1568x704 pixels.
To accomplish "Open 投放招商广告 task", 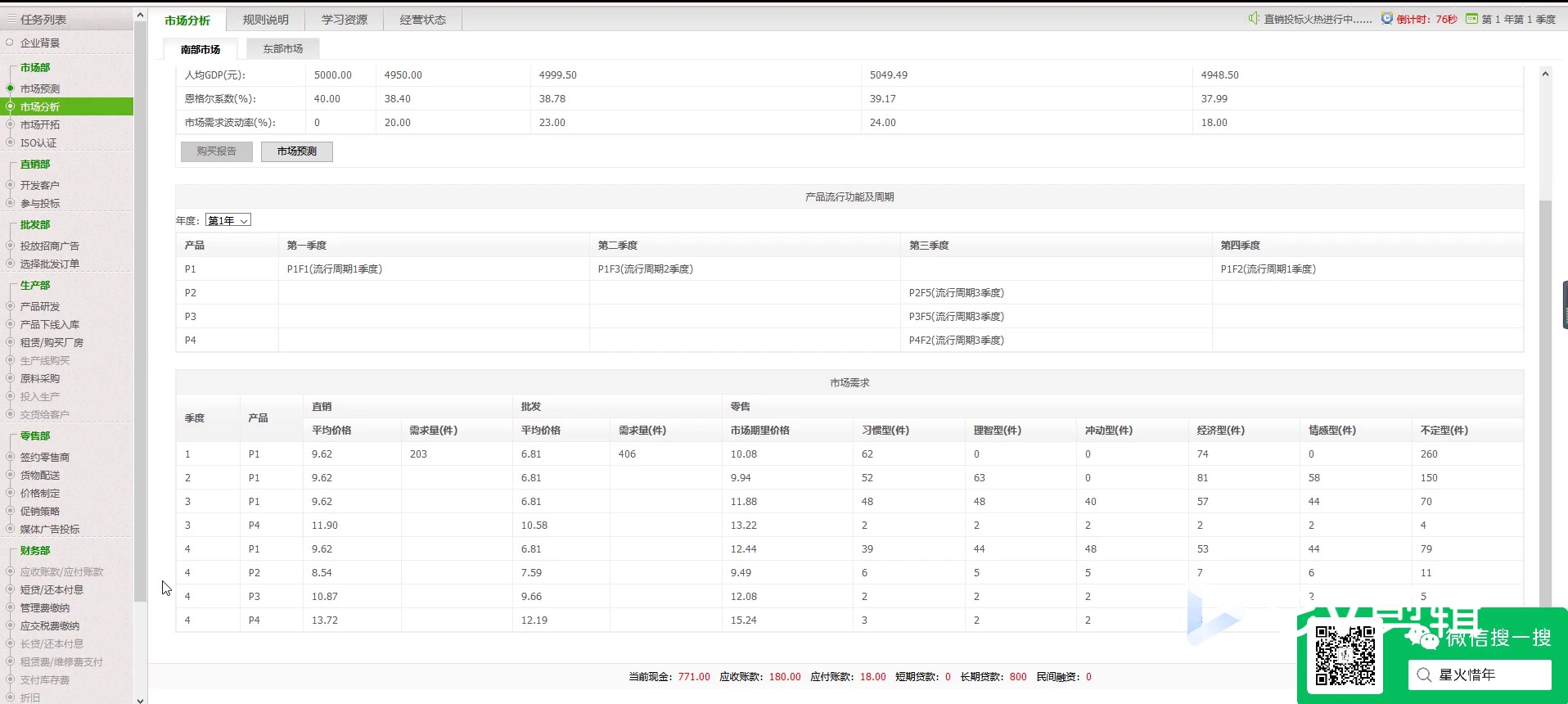I will 50,246.
